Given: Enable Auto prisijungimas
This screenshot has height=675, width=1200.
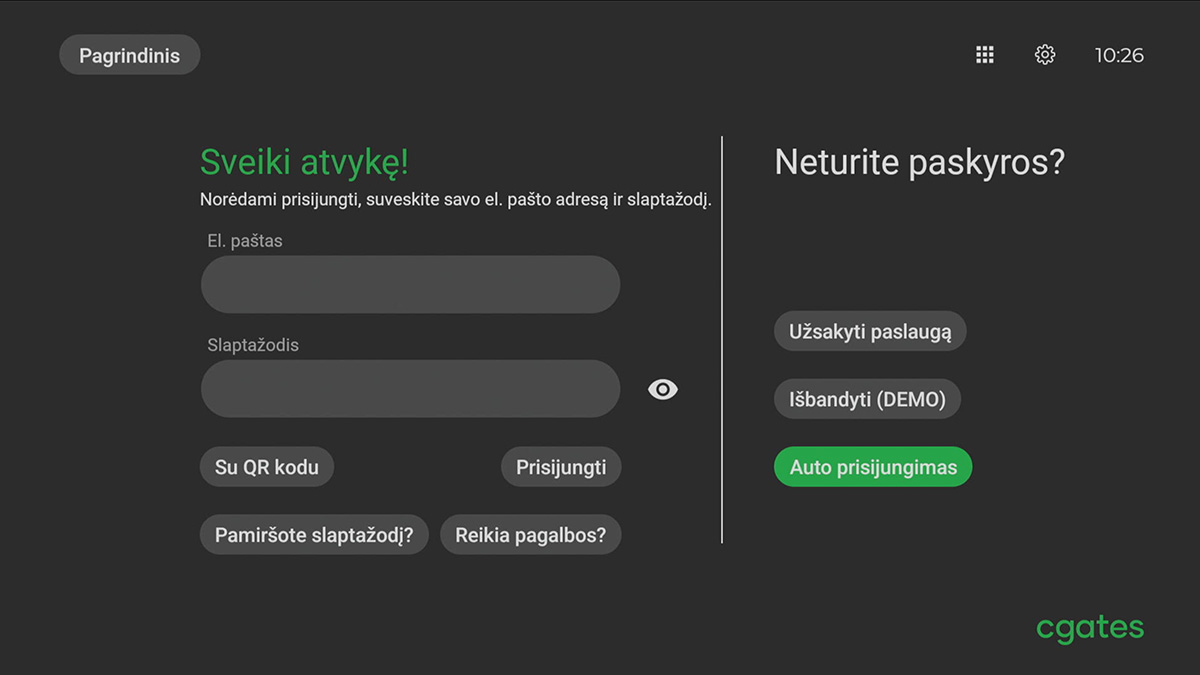Looking at the screenshot, I should click(x=873, y=467).
